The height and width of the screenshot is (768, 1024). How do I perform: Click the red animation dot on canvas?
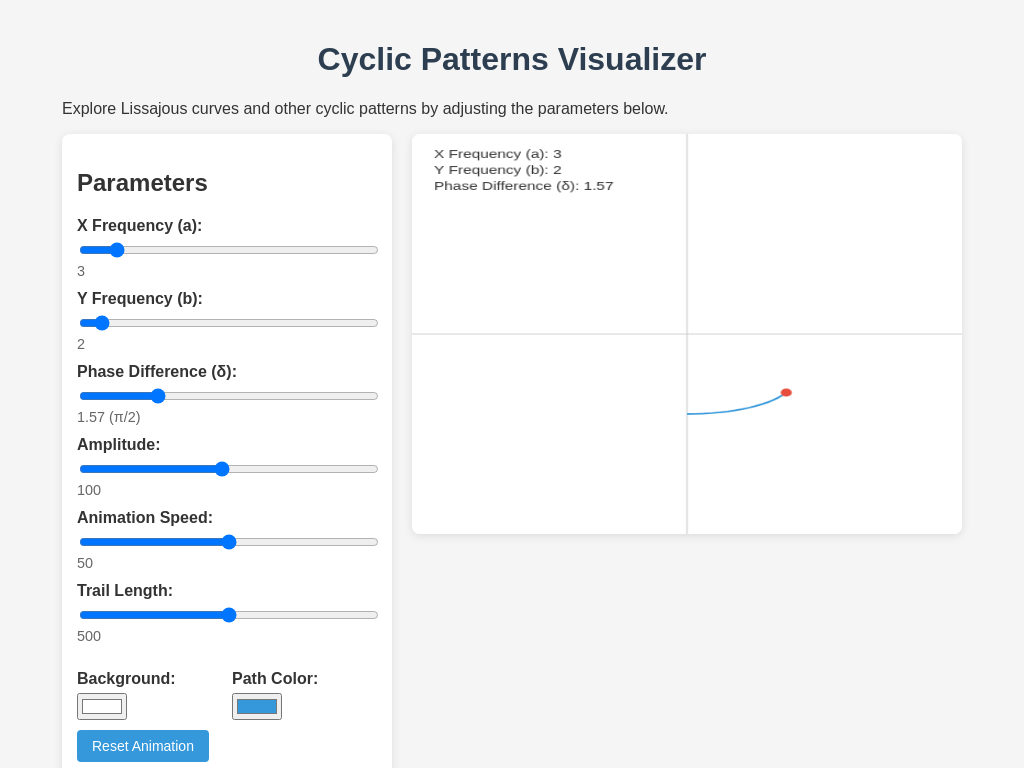coord(786,393)
